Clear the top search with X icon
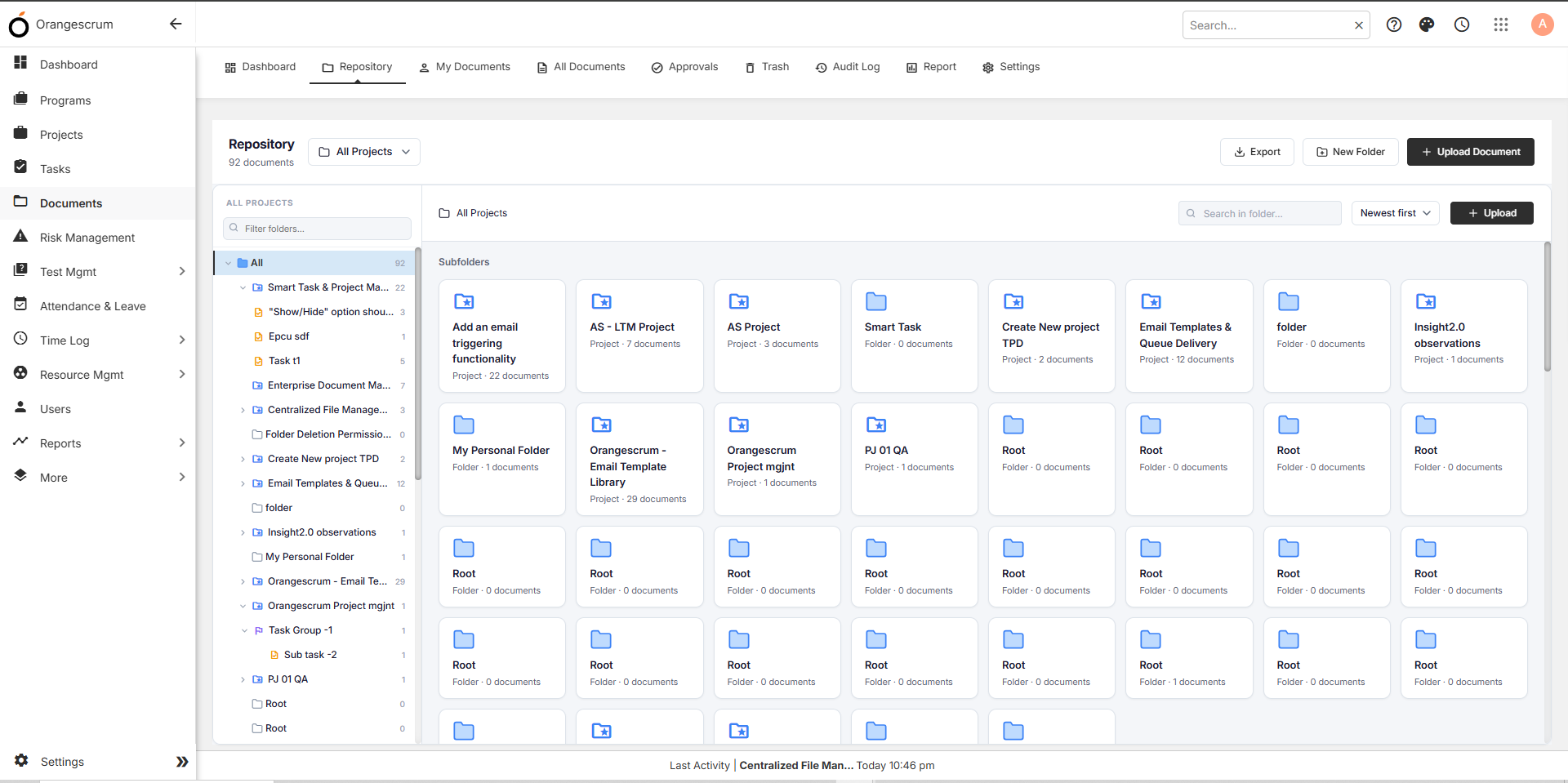The image size is (1568, 783). (1359, 25)
